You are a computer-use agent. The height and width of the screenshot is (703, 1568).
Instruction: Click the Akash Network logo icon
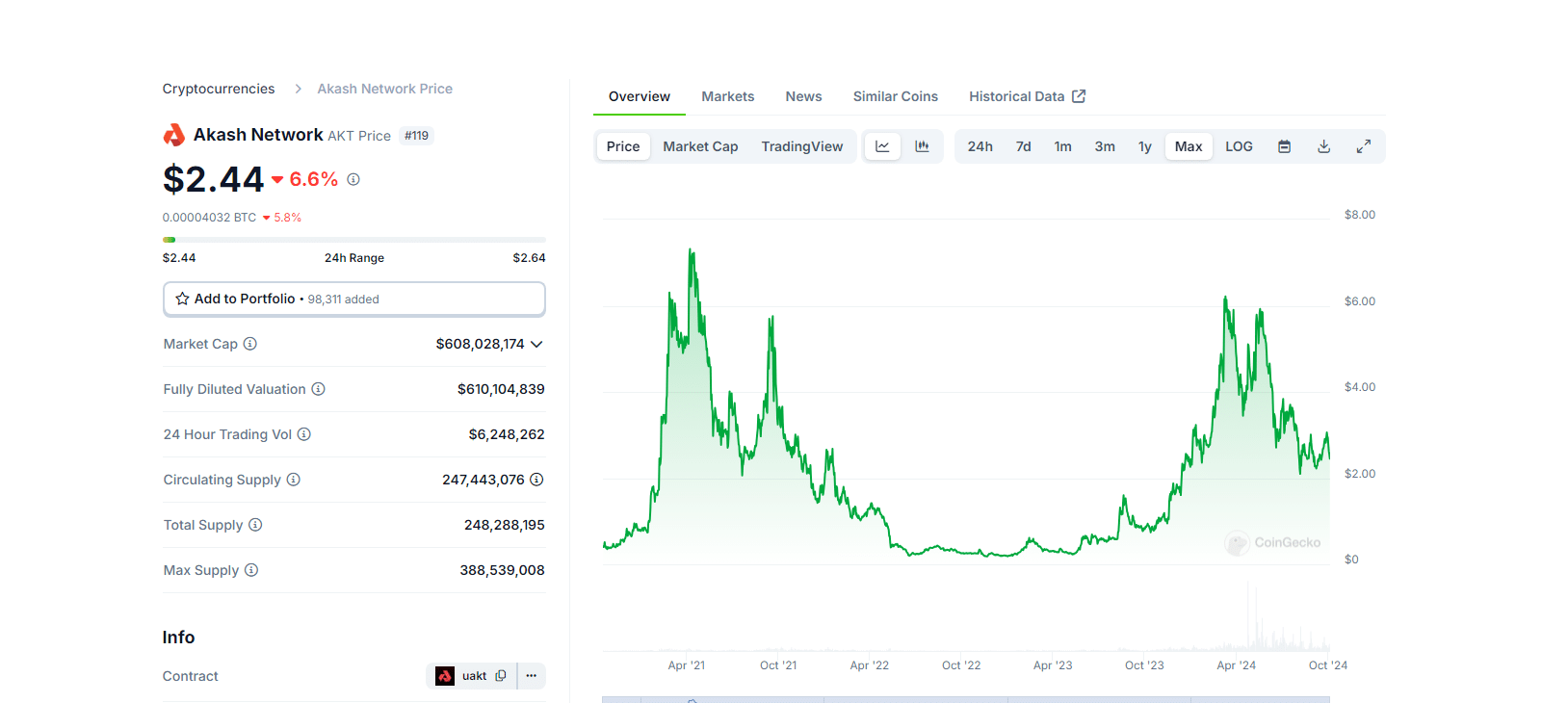click(x=174, y=135)
